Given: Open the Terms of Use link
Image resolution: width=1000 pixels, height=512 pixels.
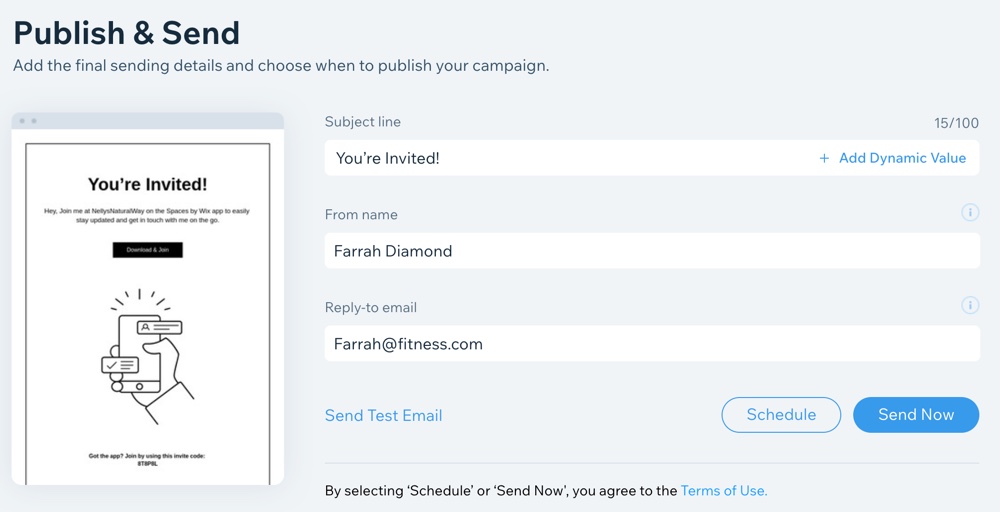Looking at the screenshot, I should (724, 491).
